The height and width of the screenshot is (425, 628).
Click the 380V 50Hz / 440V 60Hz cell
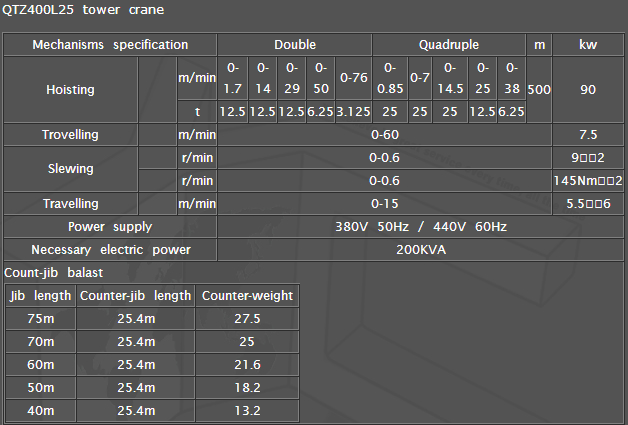click(384, 227)
